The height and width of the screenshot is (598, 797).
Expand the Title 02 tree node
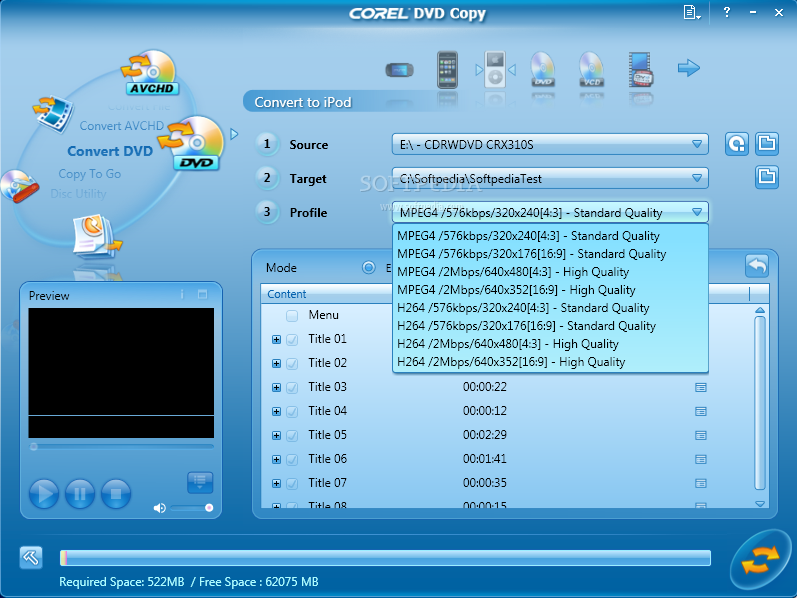coord(277,364)
